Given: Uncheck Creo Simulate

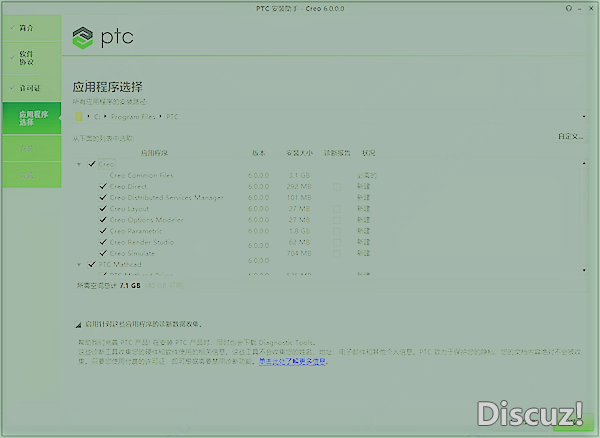Looking at the screenshot, I should click(103, 253).
